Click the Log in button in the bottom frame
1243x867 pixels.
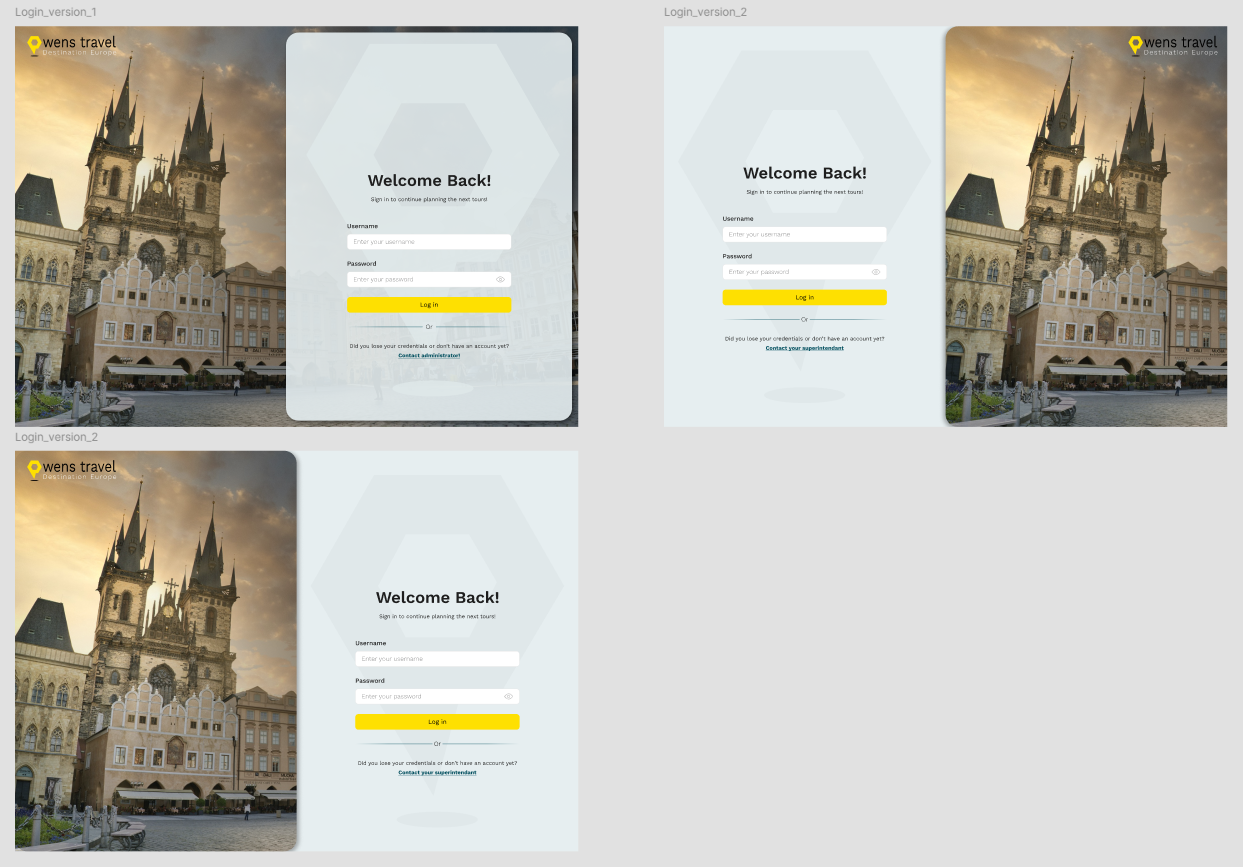(437, 722)
